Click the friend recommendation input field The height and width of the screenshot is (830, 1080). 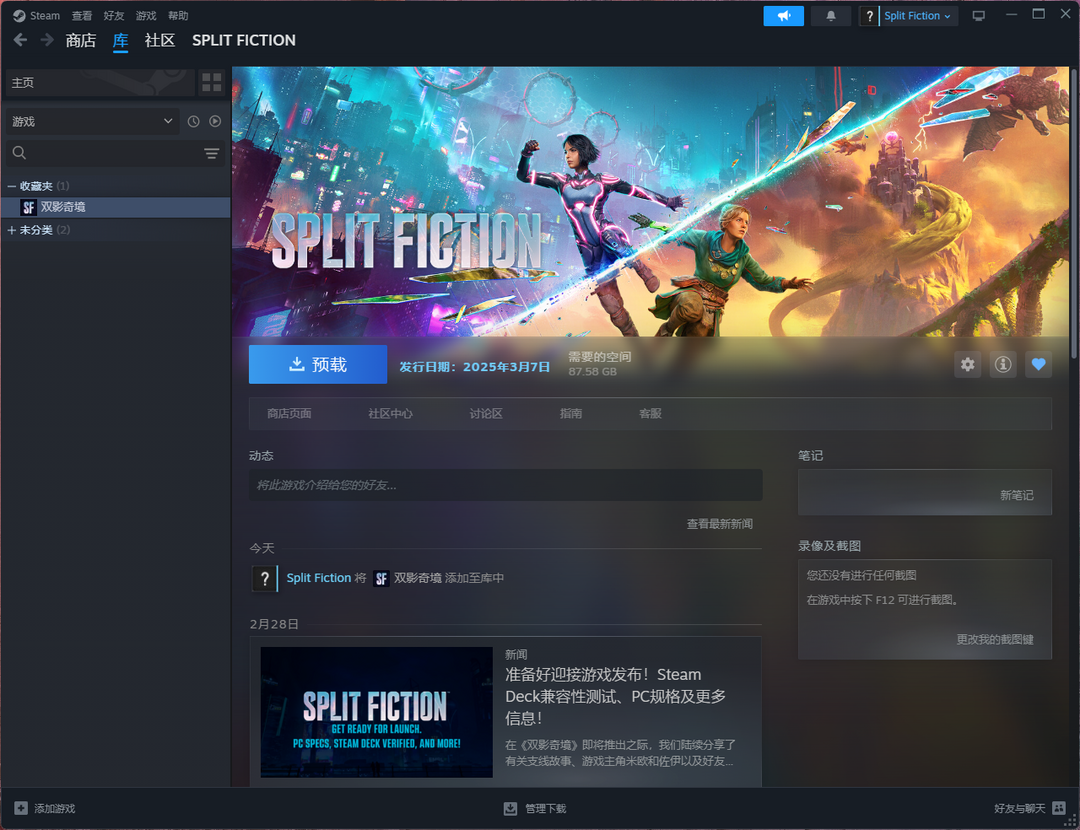(x=505, y=485)
